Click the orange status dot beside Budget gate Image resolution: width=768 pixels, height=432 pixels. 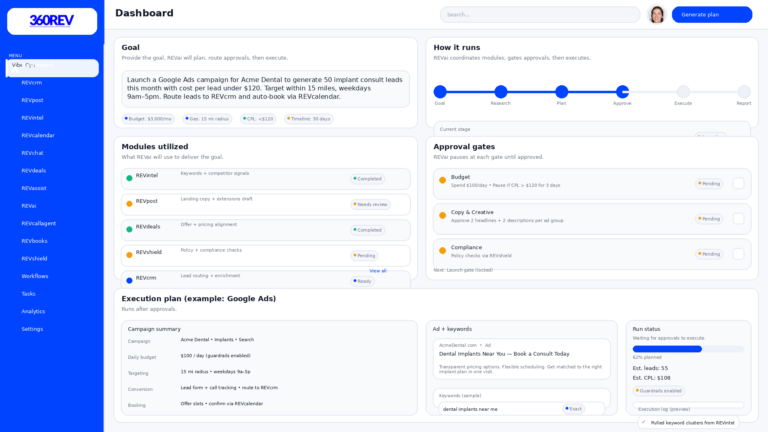click(x=442, y=180)
